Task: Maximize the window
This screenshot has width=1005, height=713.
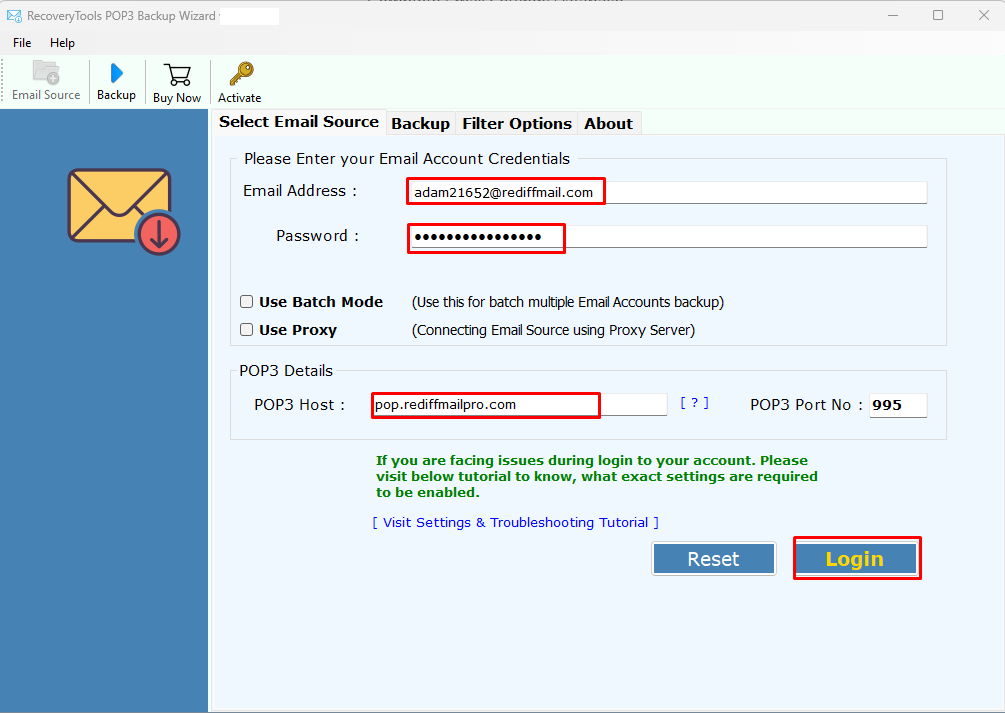Action: click(938, 15)
